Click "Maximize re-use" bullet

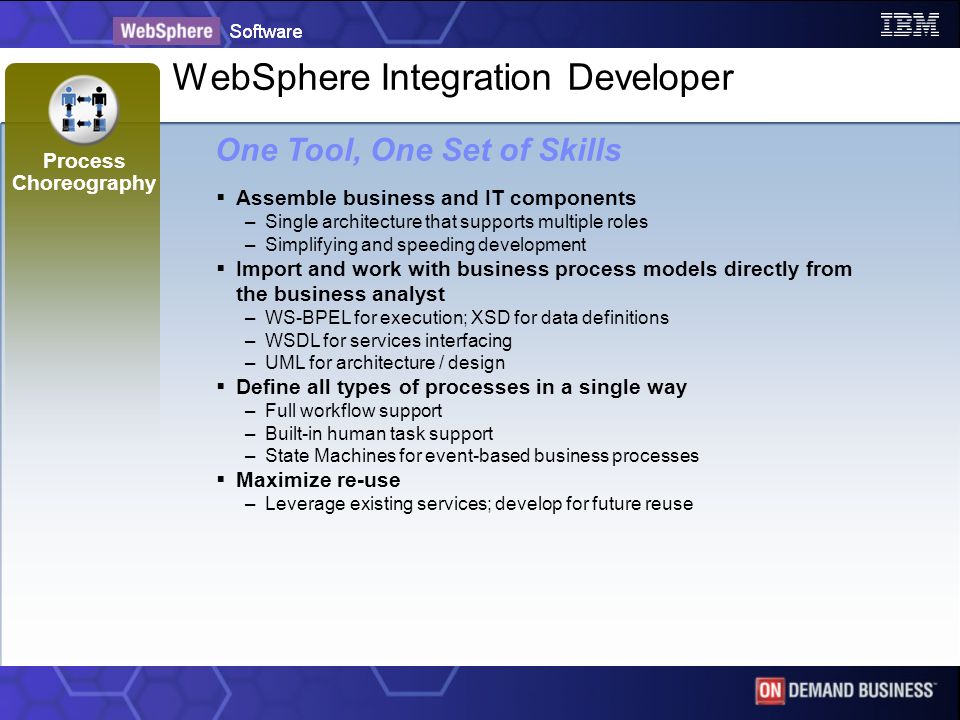click(x=318, y=480)
